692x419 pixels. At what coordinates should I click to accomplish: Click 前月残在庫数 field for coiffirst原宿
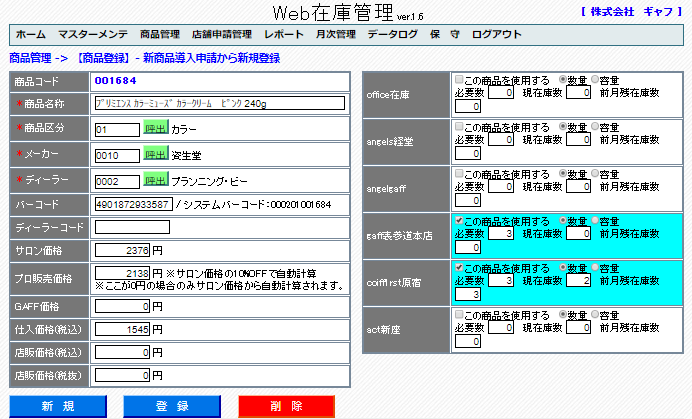(468, 294)
